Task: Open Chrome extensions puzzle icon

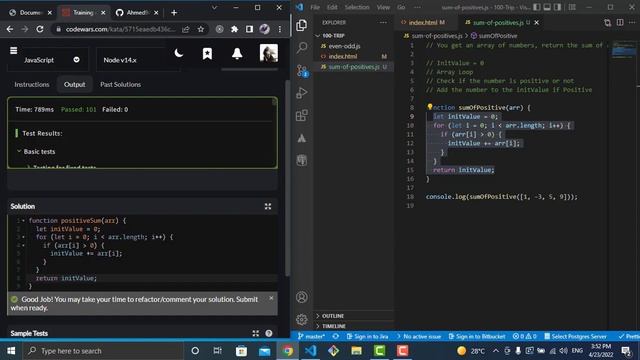Action: click(234, 29)
